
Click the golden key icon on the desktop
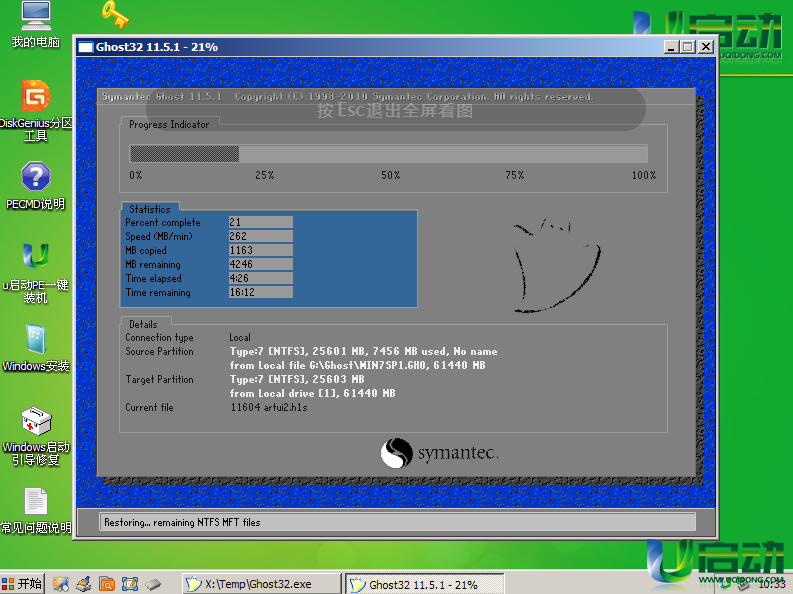115,14
